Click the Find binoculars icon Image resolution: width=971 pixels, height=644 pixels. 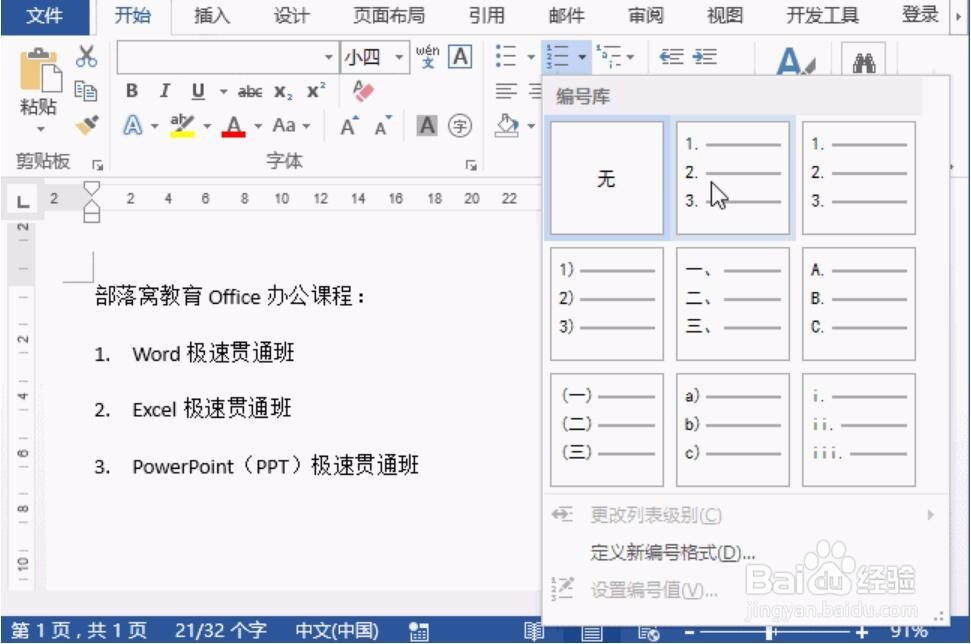pos(864,63)
